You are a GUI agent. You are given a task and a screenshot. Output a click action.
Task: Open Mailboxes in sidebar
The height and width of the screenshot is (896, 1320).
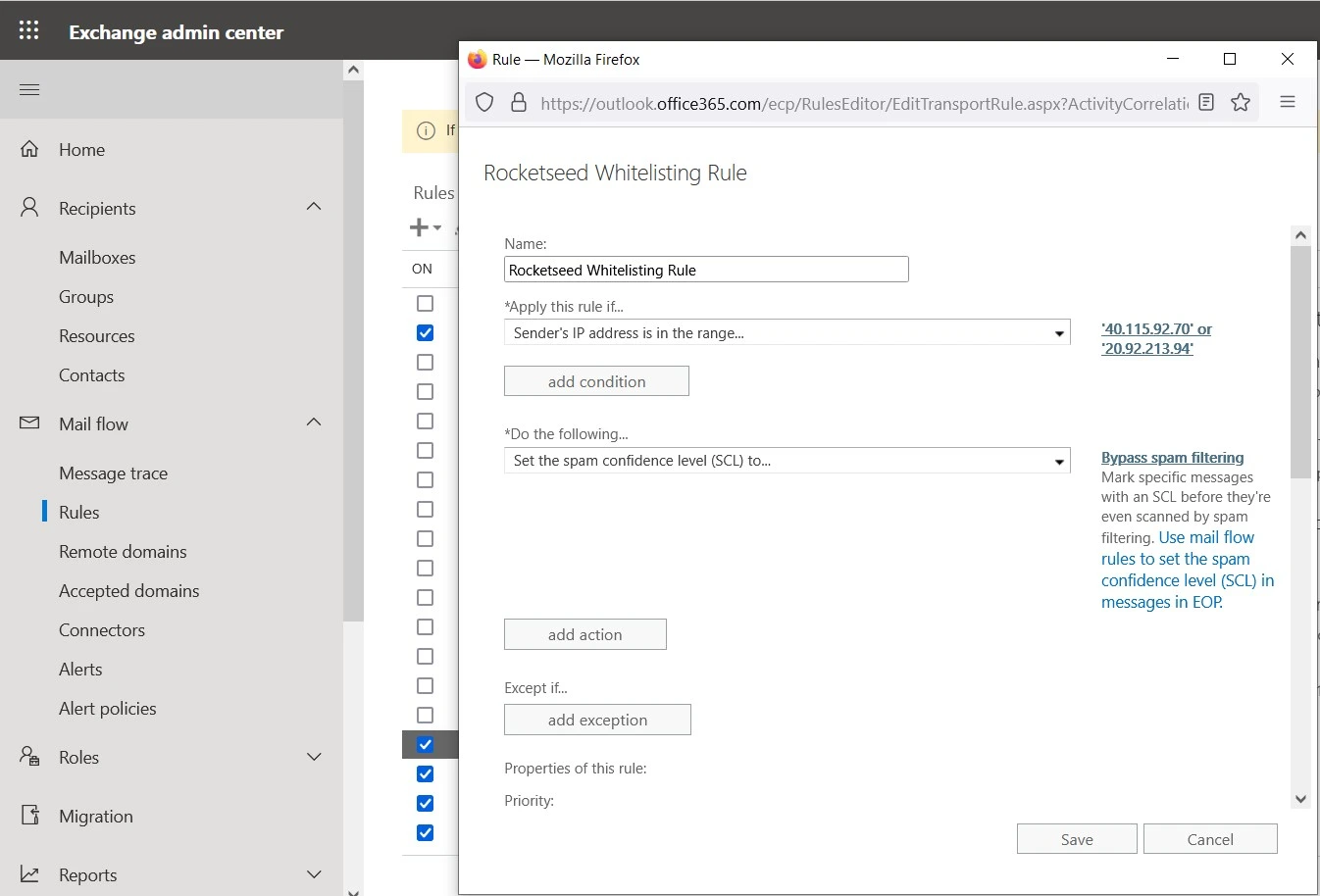point(97,258)
